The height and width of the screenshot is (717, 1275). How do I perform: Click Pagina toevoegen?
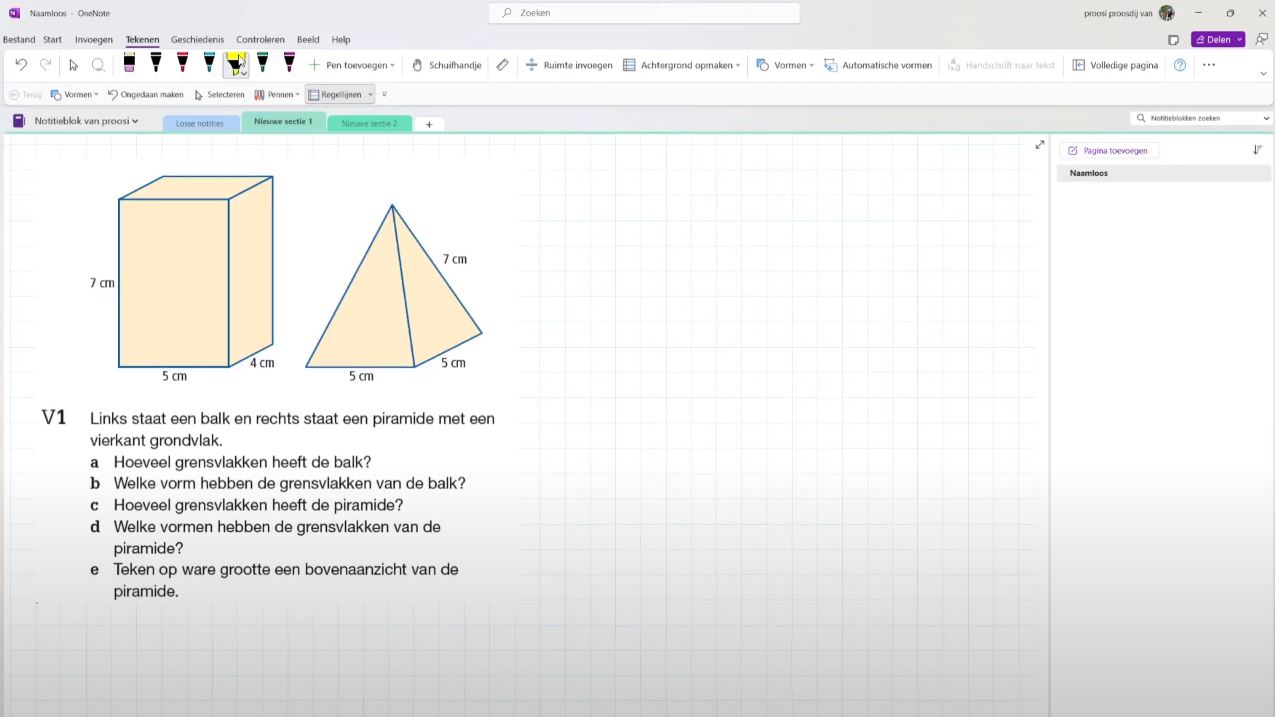click(x=1108, y=151)
